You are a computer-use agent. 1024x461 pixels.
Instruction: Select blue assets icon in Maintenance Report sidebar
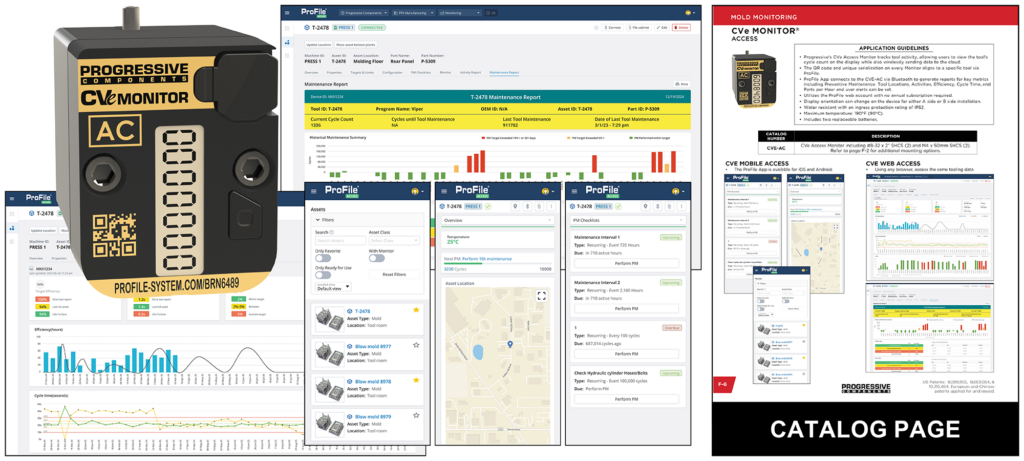(286, 42)
